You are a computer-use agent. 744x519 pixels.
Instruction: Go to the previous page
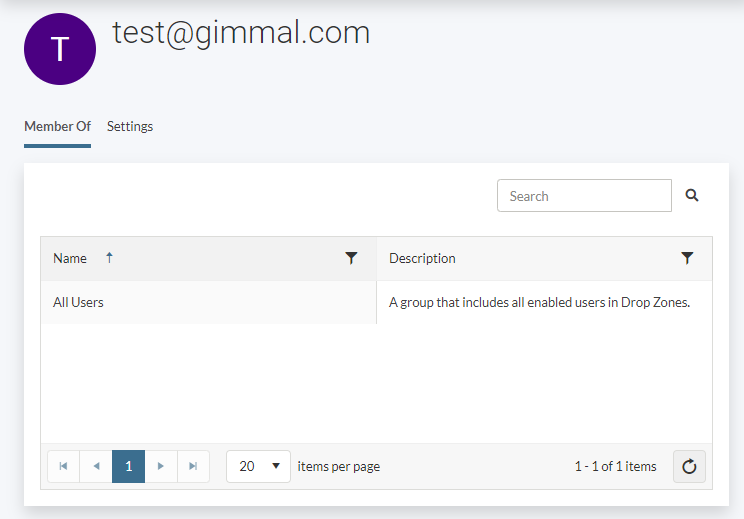96,466
